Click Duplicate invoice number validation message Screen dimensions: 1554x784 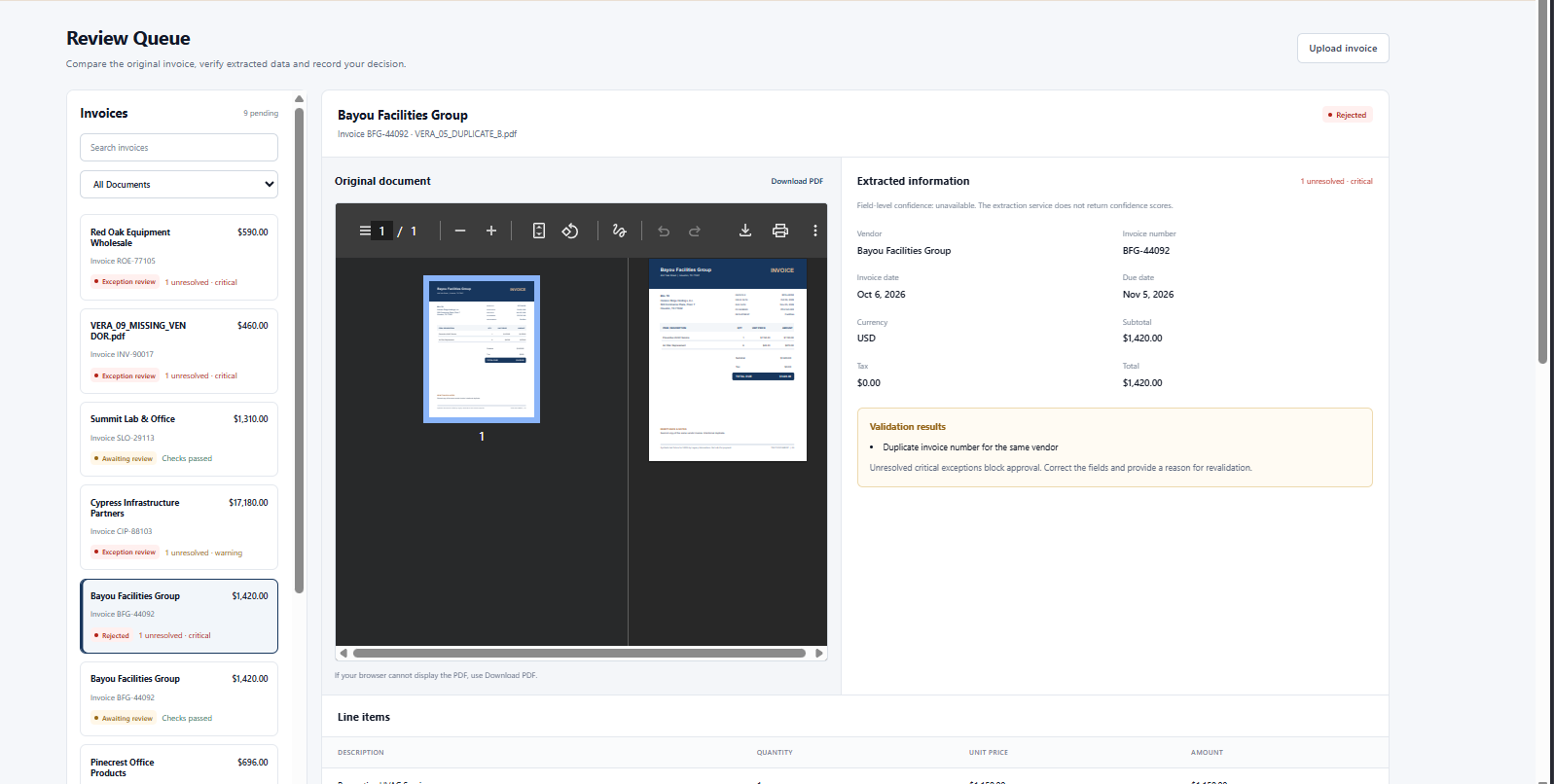(x=970, y=447)
